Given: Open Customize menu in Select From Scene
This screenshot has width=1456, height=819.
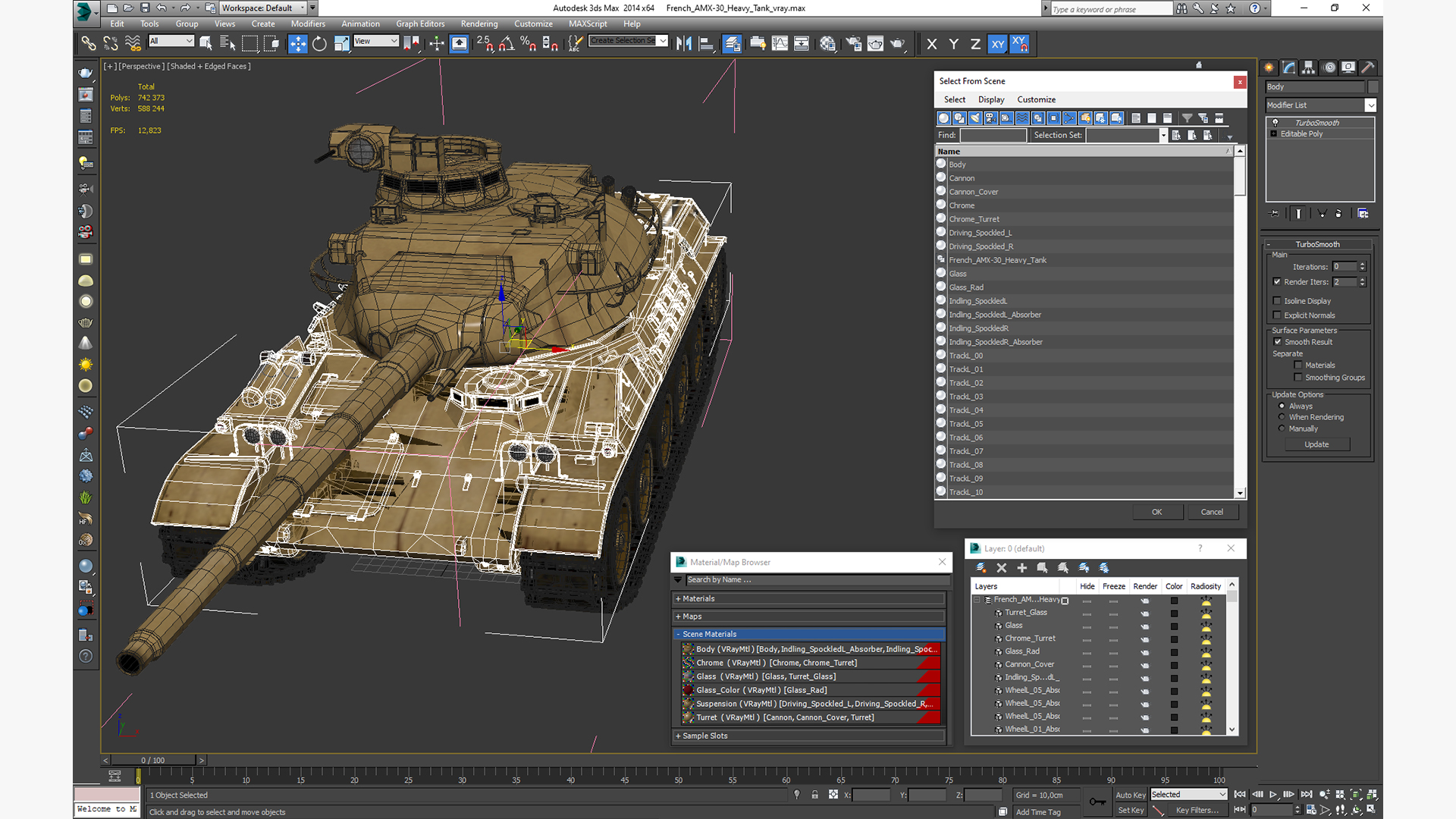Looking at the screenshot, I should (1036, 100).
